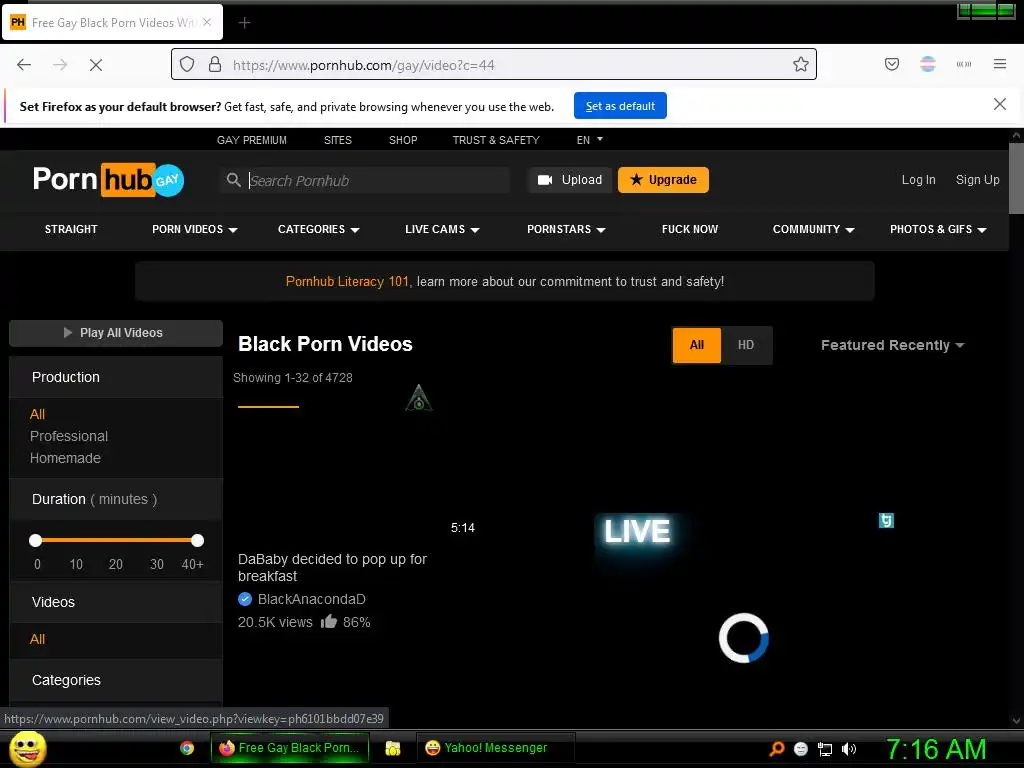Click the verified checkmark beside BlackAnacondaD
The width and height of the screenshot is (1024, 768).
point(245,599)
